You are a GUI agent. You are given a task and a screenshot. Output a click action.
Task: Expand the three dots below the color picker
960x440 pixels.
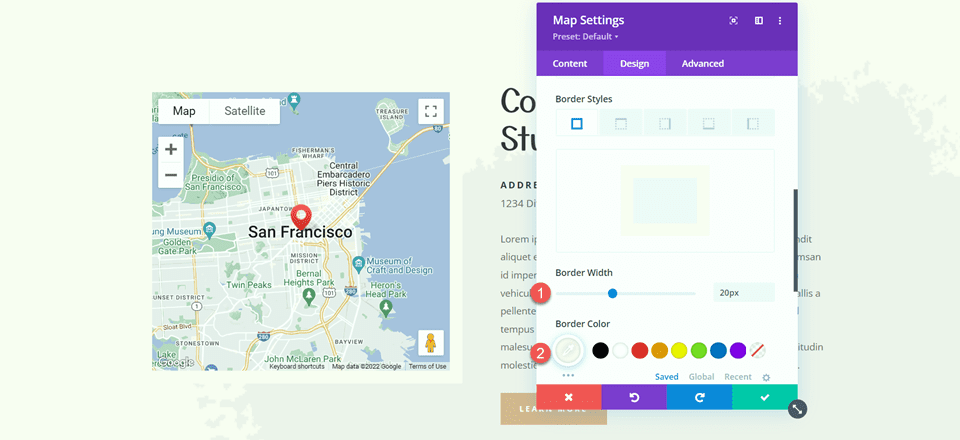(568, 375)
